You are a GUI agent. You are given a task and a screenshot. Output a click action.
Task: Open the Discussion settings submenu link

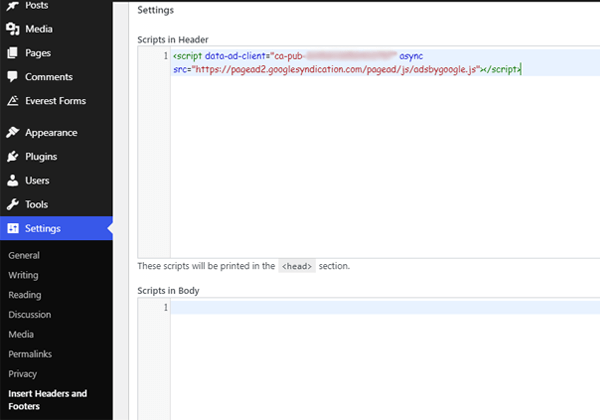(x=30, y=314)
